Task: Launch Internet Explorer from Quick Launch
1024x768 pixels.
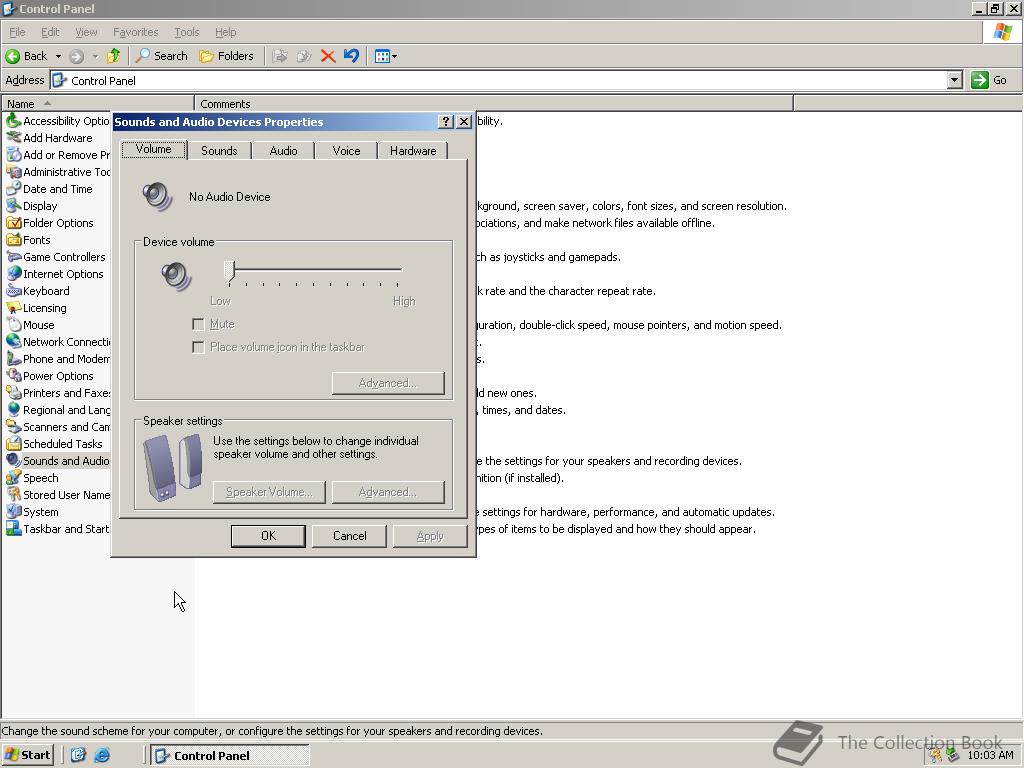Action: point(102,755)
